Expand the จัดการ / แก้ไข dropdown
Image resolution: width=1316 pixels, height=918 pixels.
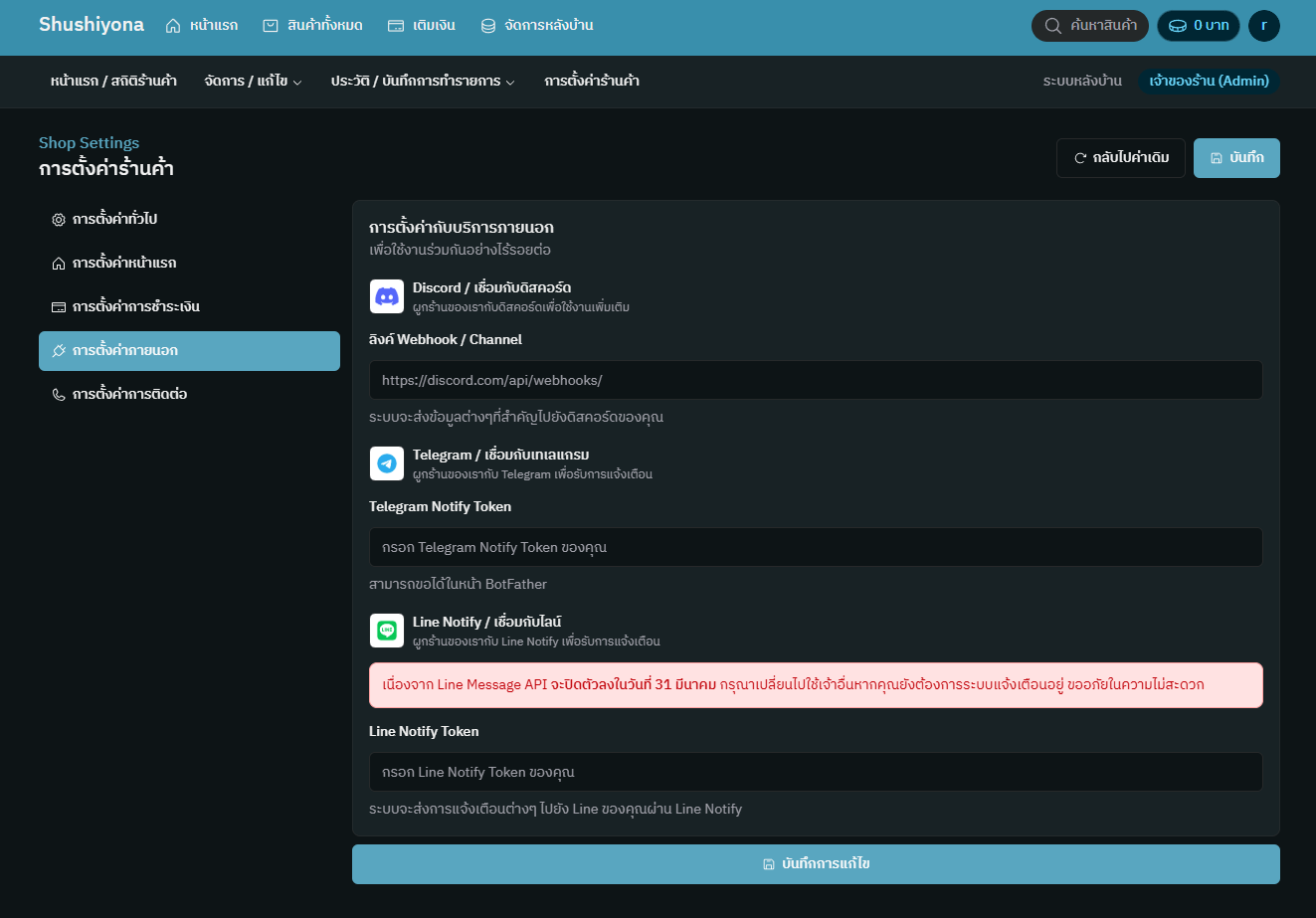click(x=253, y=82)
